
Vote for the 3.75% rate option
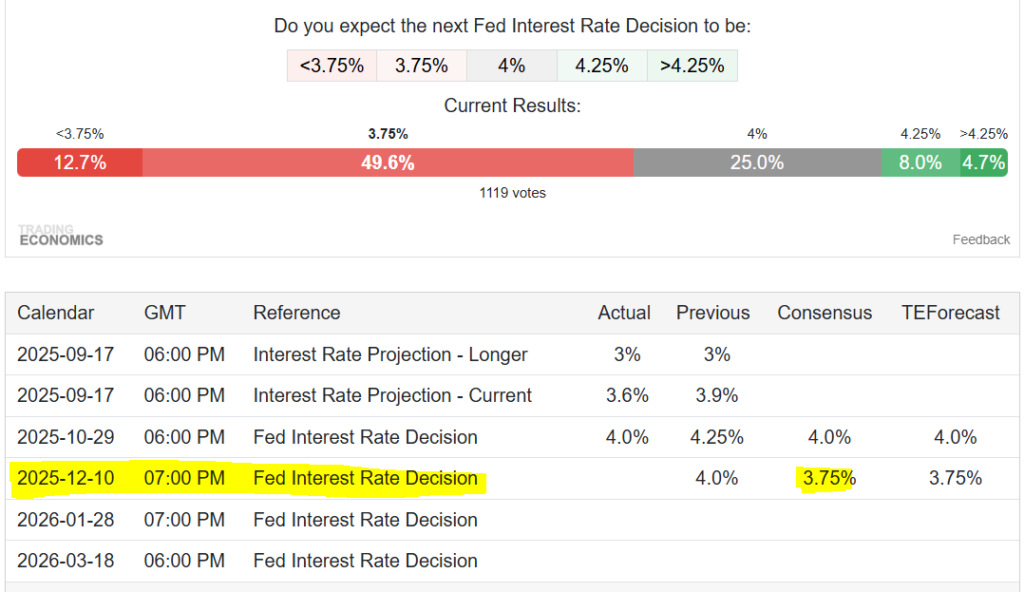pyautogui.click(x=421, y=66)
